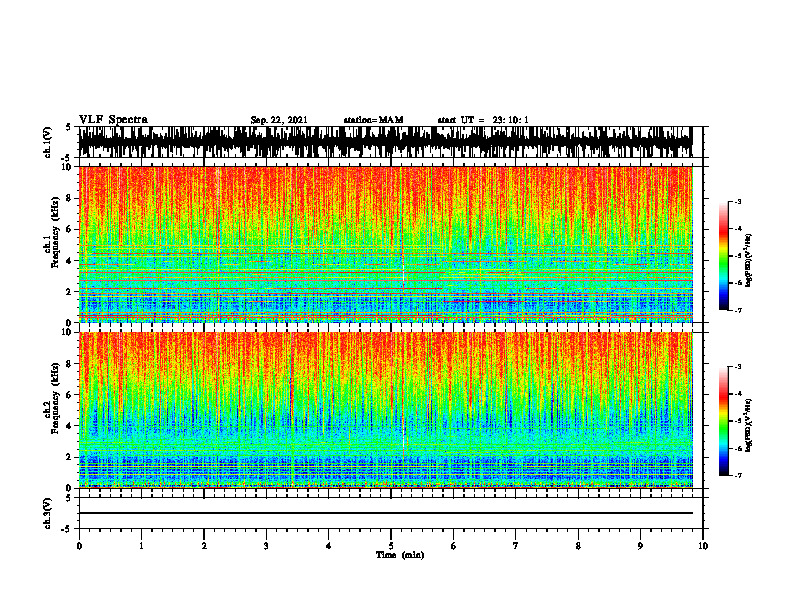This screenshot has height=612, width=792.
Task: Click the "-7" label on ch.2 color bar
Action: pos(737,476)
